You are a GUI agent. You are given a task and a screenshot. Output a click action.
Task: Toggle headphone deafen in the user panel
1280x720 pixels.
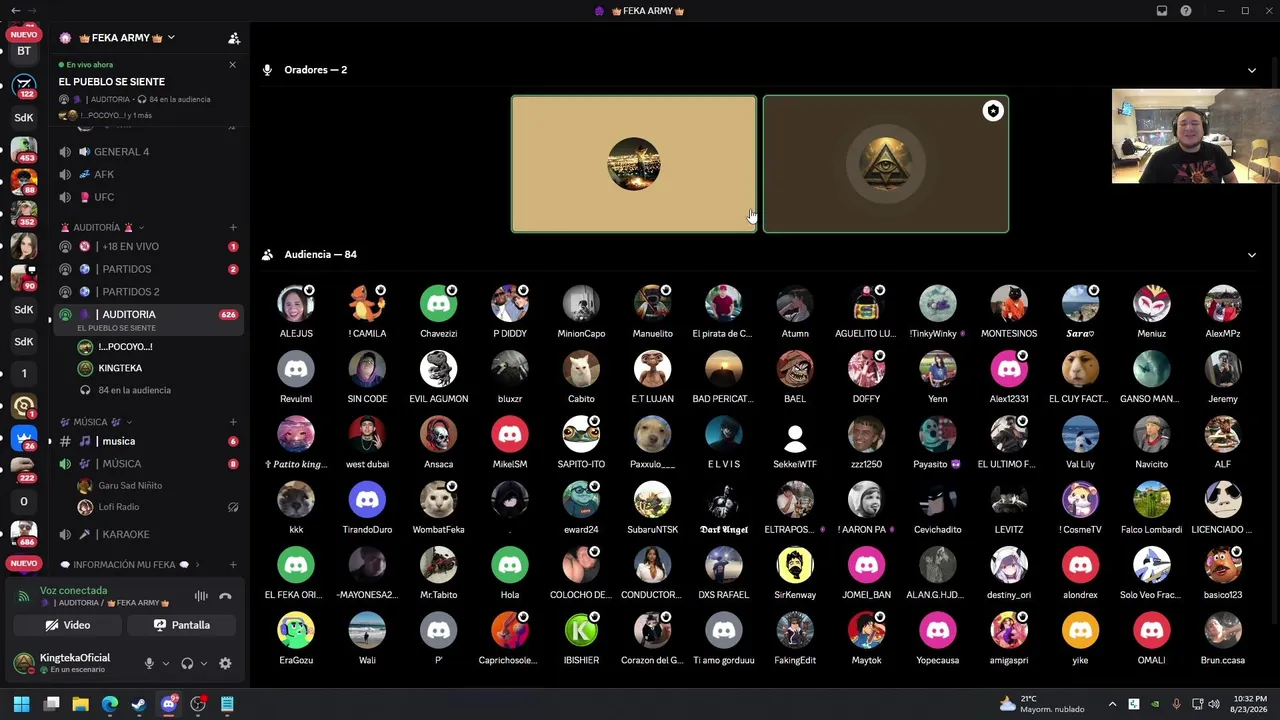[187, 663]
